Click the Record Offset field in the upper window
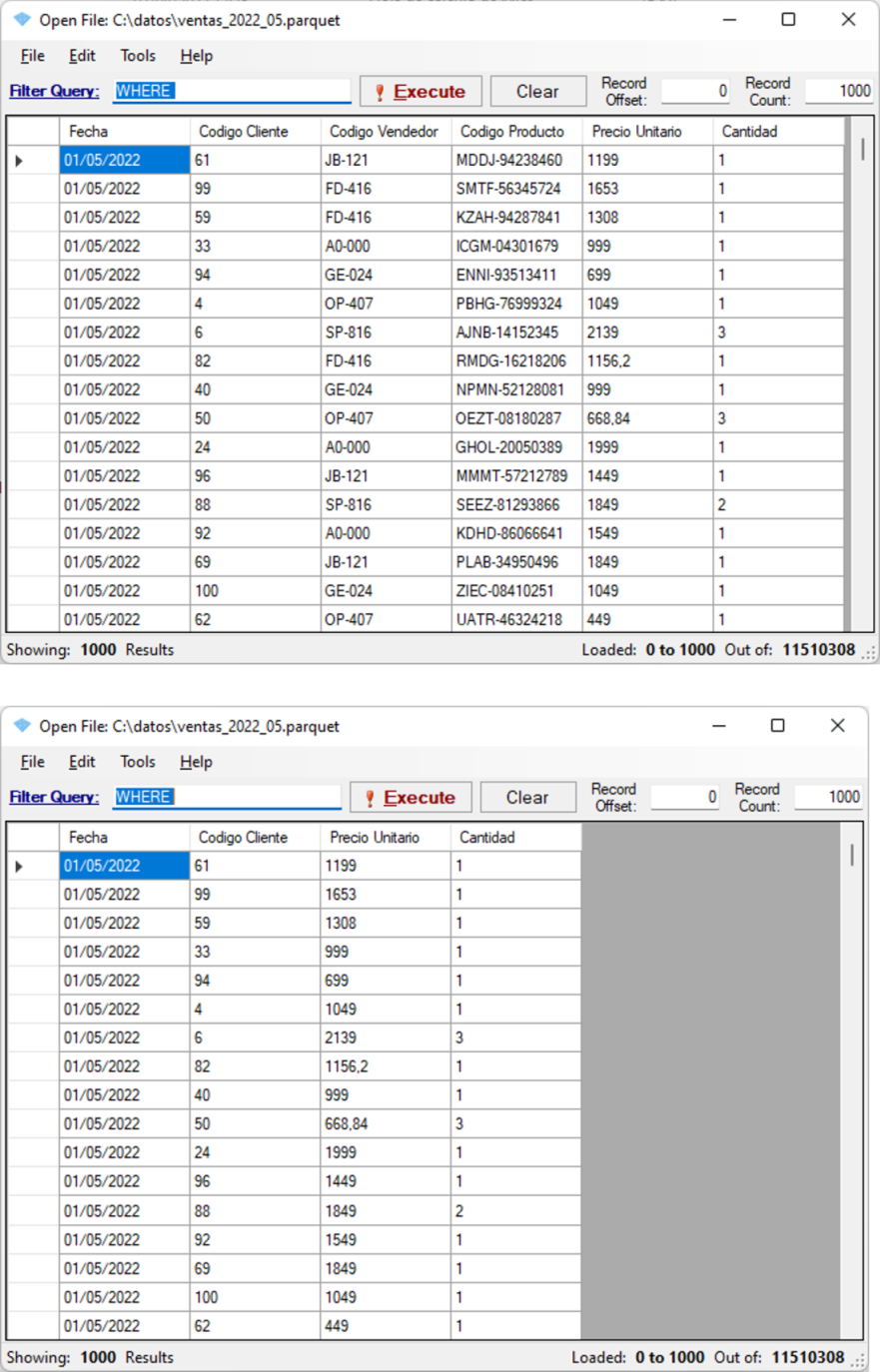 (696, 91)
